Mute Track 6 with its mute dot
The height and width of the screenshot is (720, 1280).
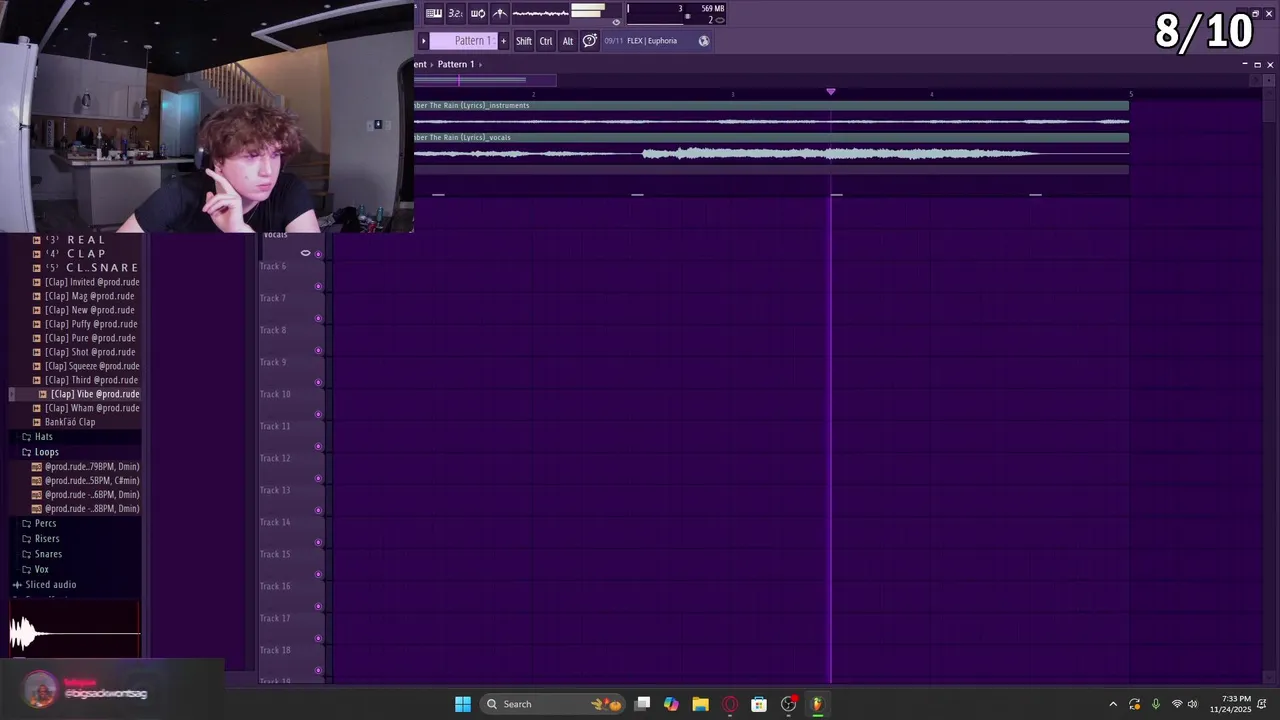point(319,286)
